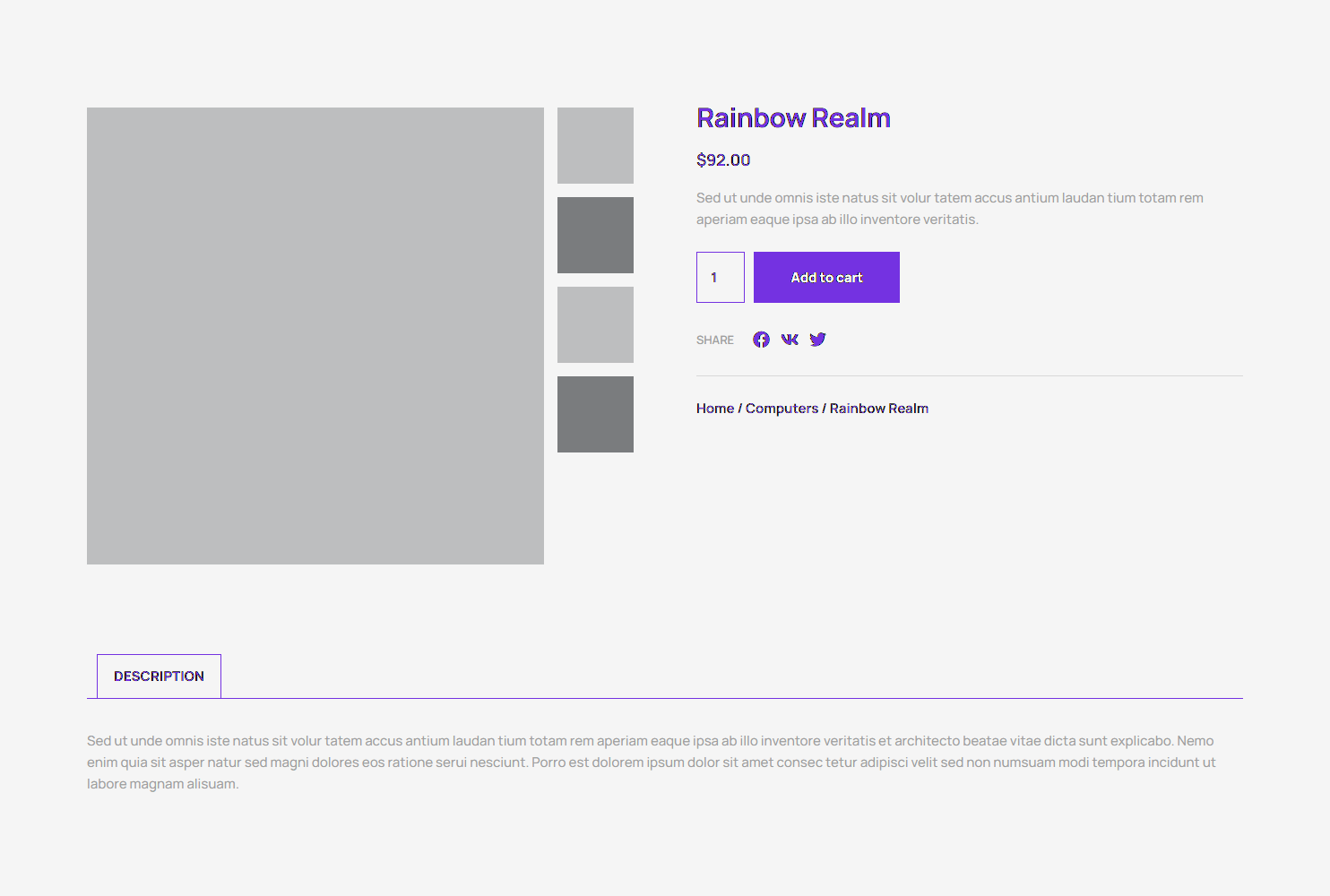The height and width of the screenshot is (896, 1330).
Task: Open the Description tab
Action: point(159,676)
